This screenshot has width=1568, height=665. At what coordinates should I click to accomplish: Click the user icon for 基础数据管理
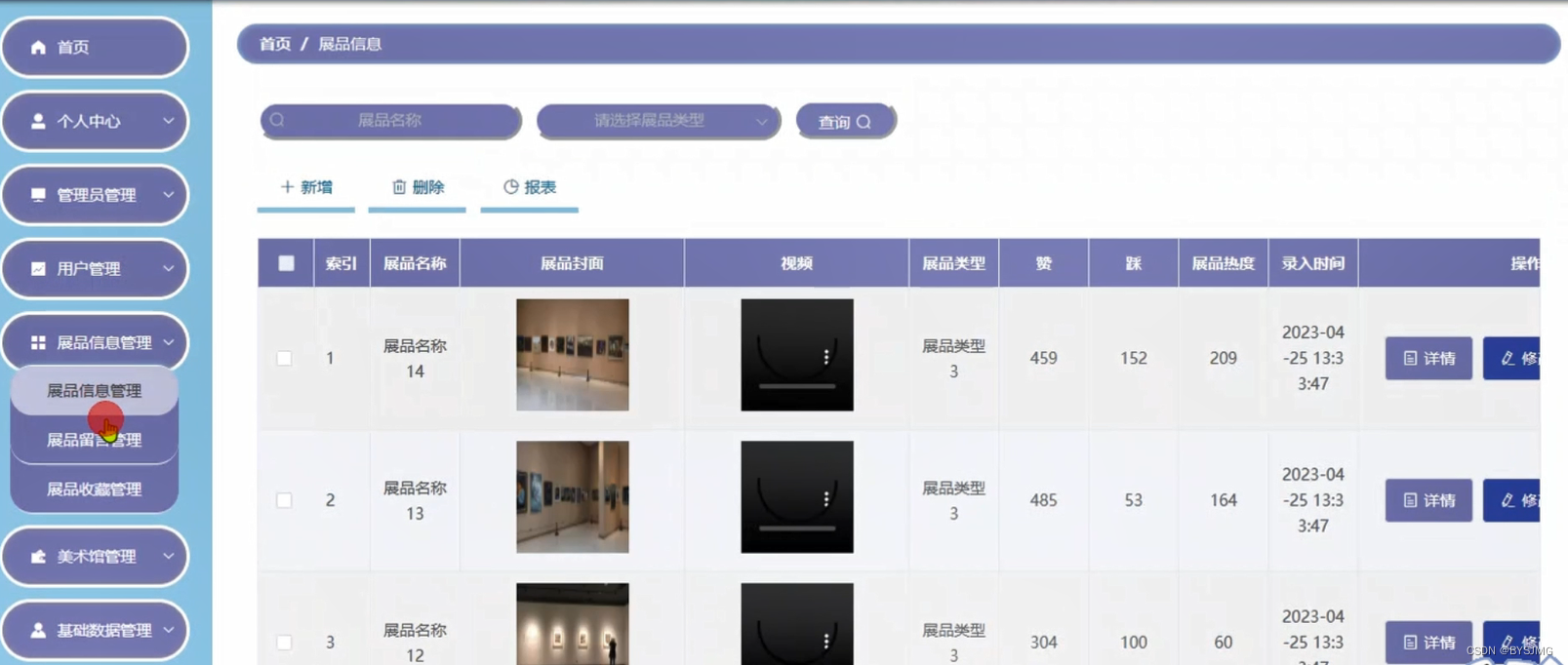38,630
